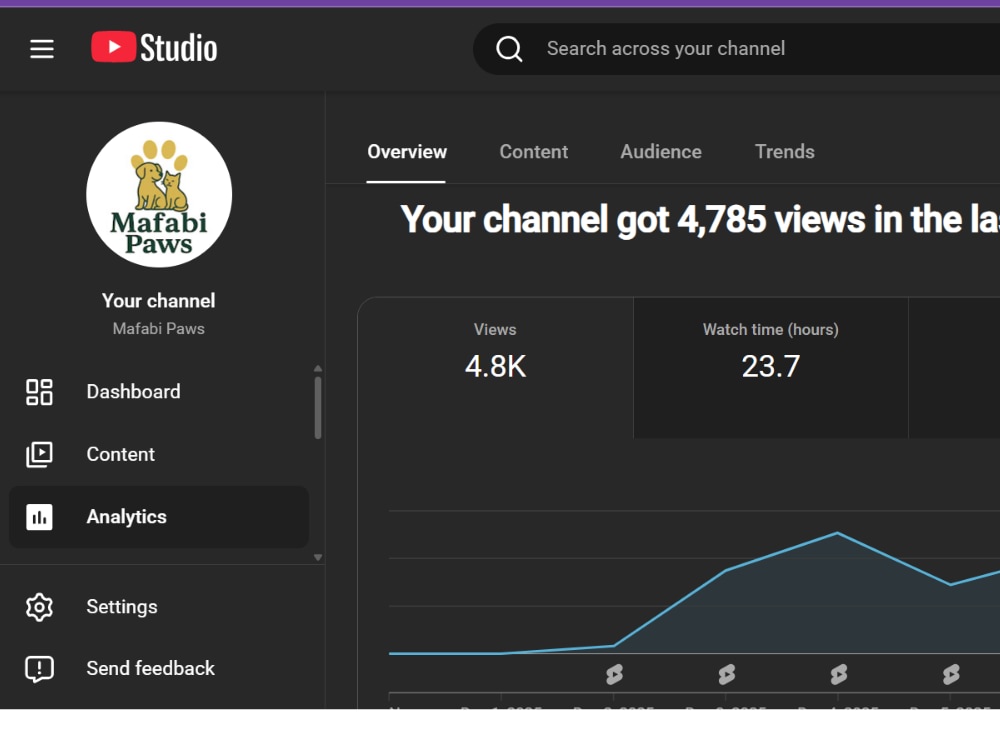Open Send feedback in the sidebar
Viewport: 1000px width, 750px height.
click(159, 668)
